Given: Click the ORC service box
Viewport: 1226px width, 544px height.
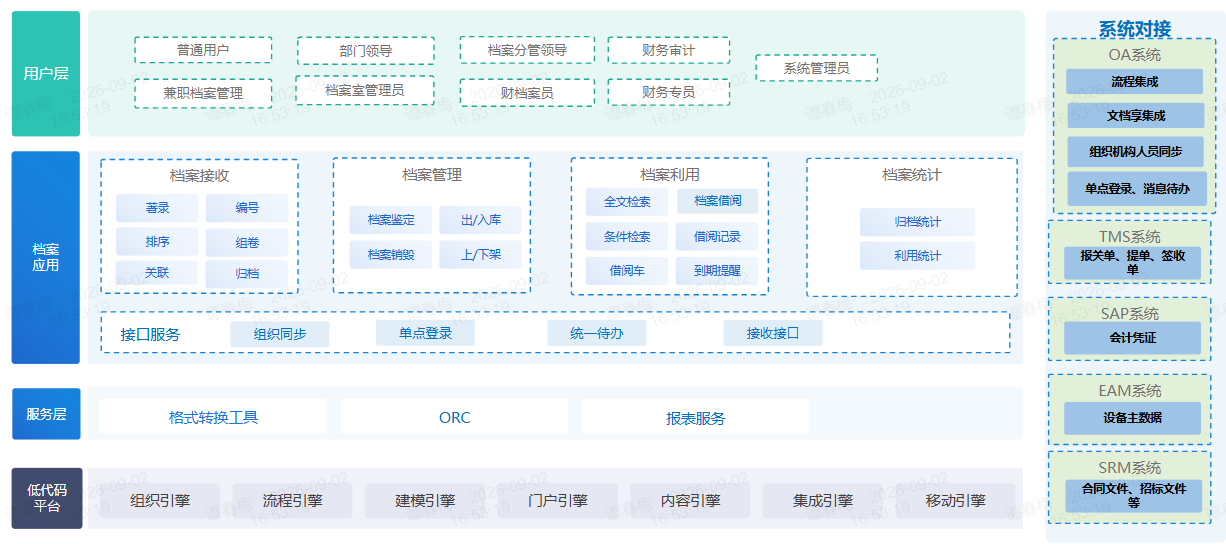Looking at the screenshot, I should coord(454,417).
